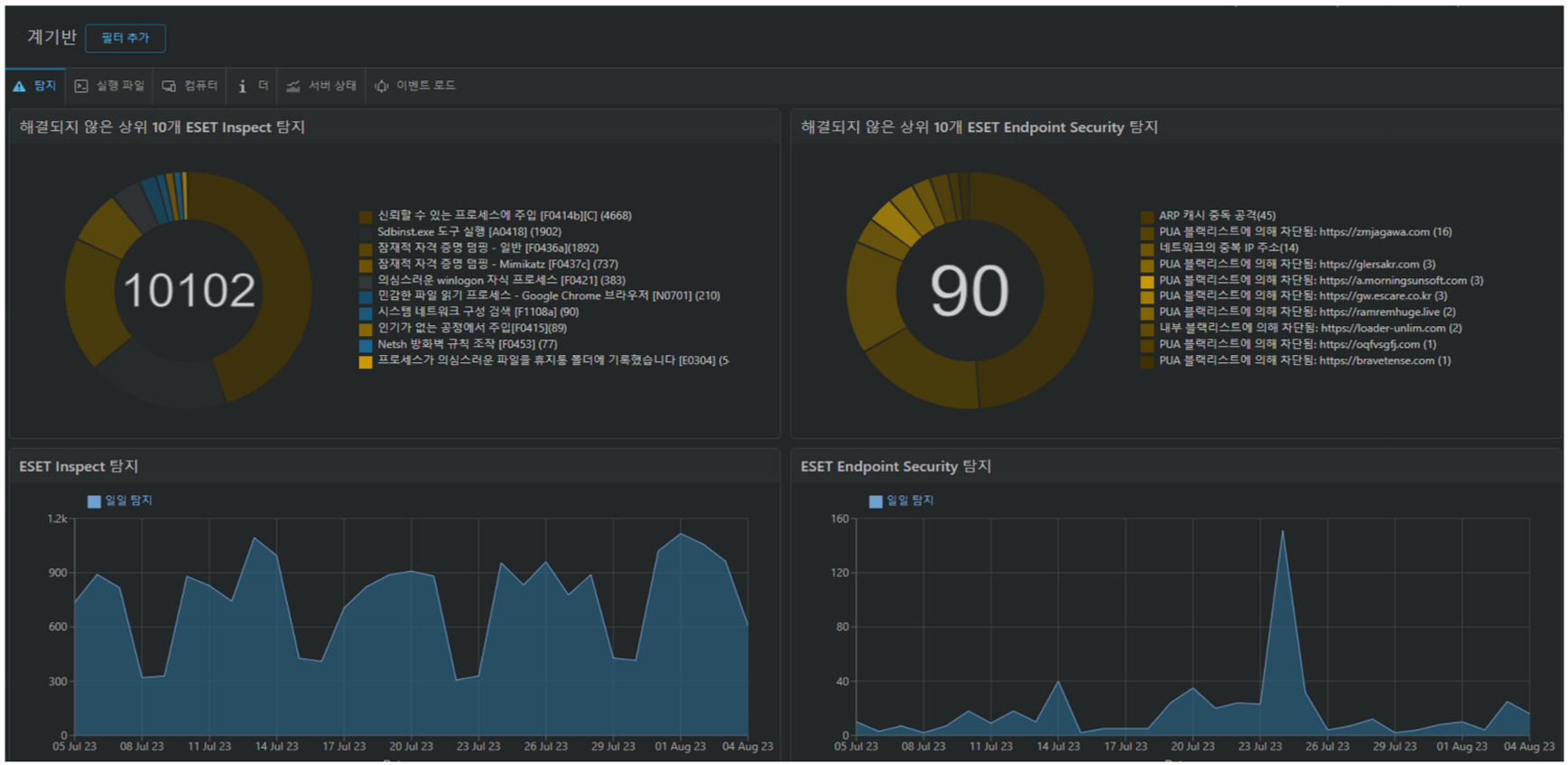Open the 실행 파일 tab via its terminal icon

81,86
